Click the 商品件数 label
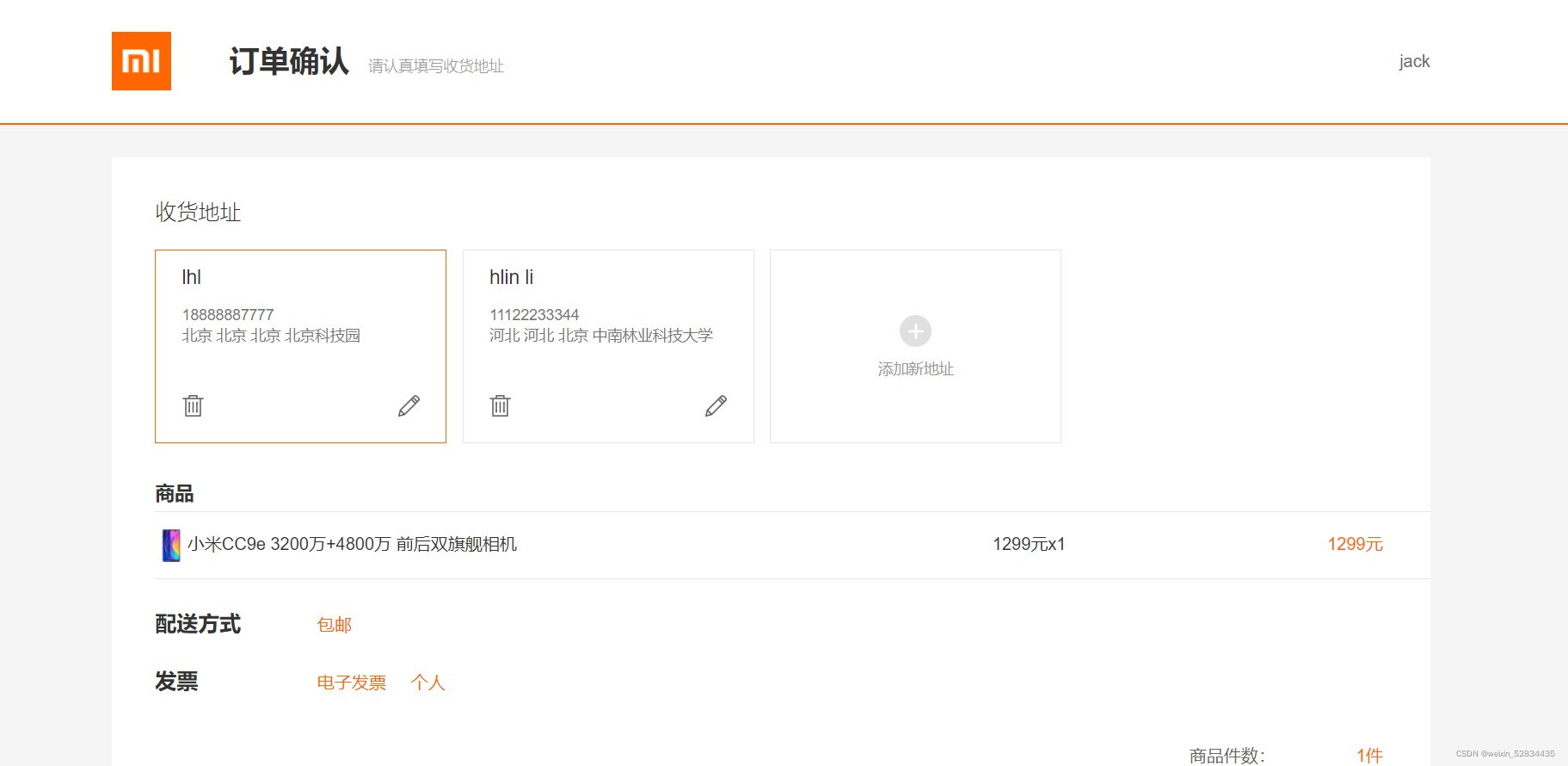Screen dimensions: 1568x766 point(1227,756)
